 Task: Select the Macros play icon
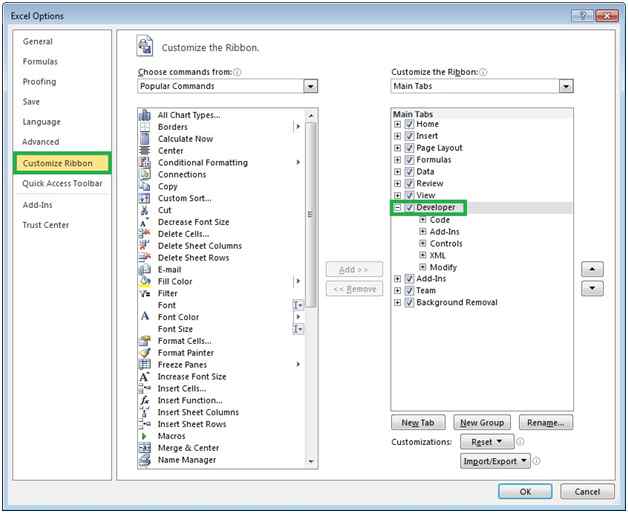coord(145,436)
